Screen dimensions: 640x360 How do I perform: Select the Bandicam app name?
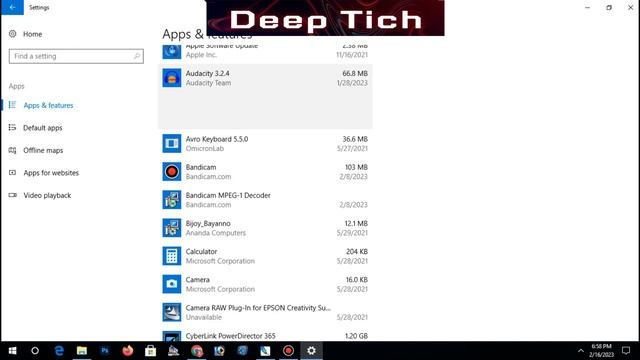coord(201,167)
